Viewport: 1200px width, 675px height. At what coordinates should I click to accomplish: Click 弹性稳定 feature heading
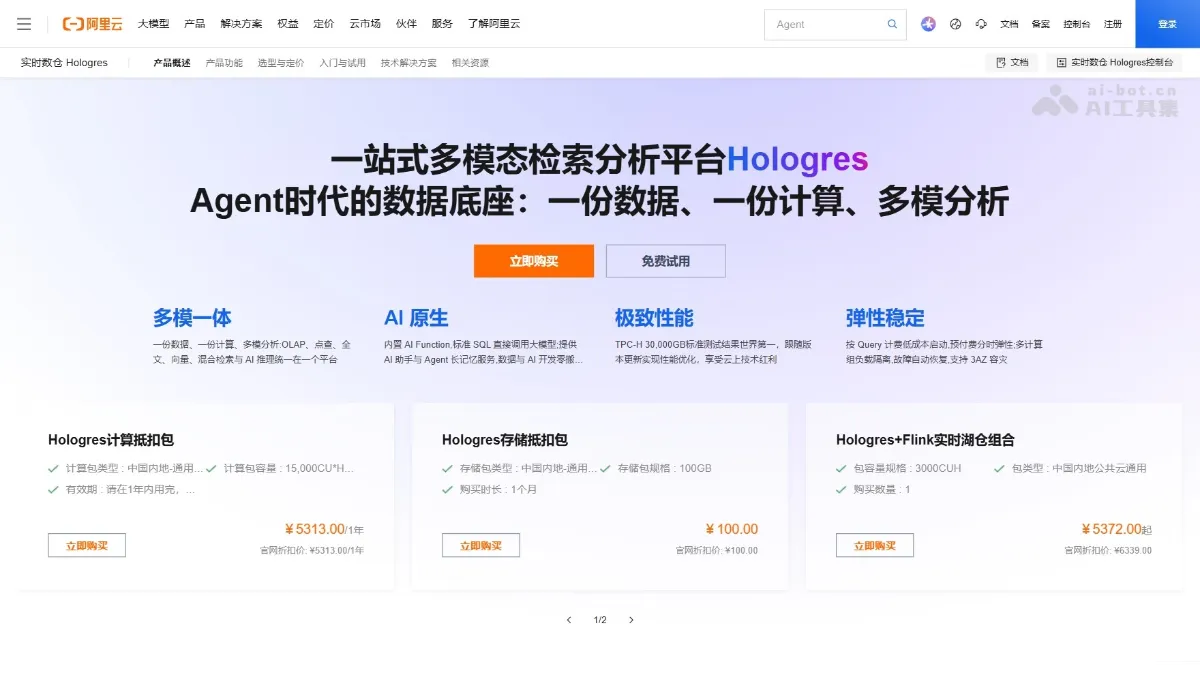[x=885, y=318]
